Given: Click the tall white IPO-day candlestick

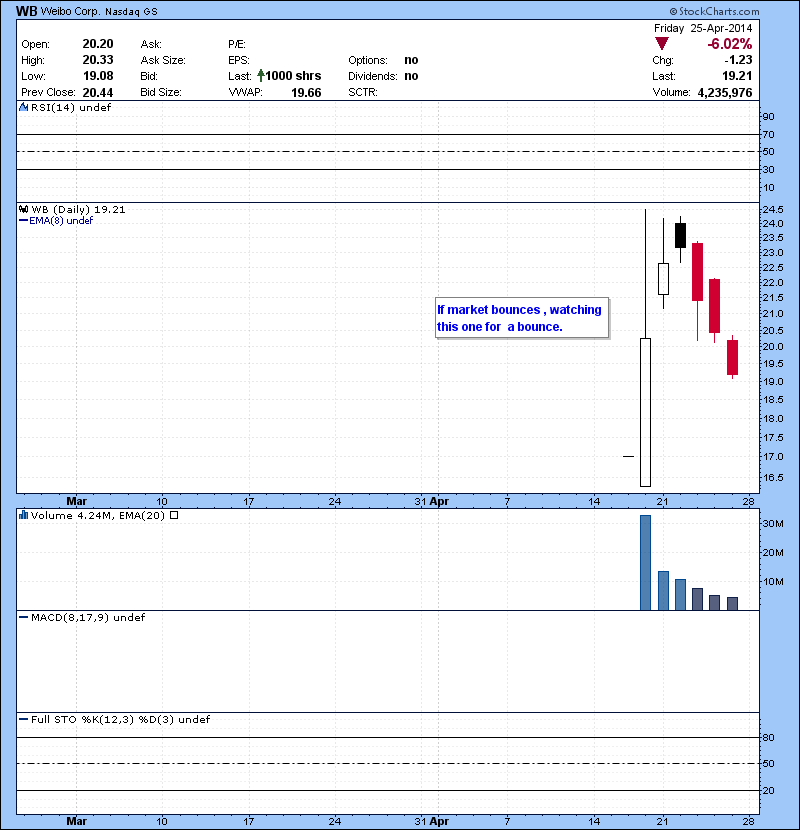Looking at the screenshot, I should 645,412.
